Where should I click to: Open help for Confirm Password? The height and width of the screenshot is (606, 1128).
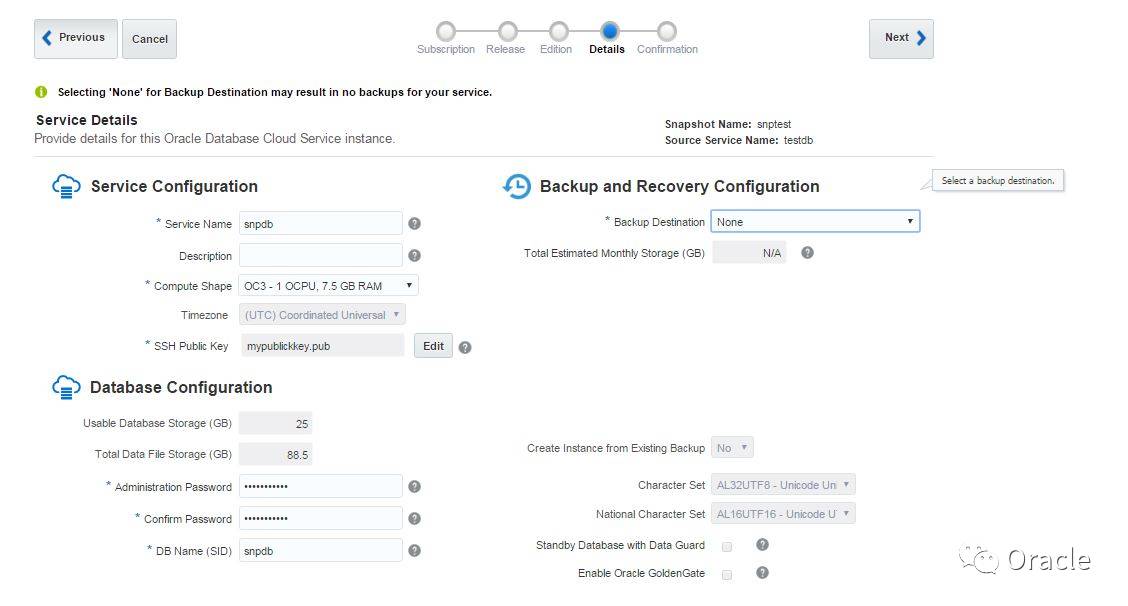pos(414,518)
